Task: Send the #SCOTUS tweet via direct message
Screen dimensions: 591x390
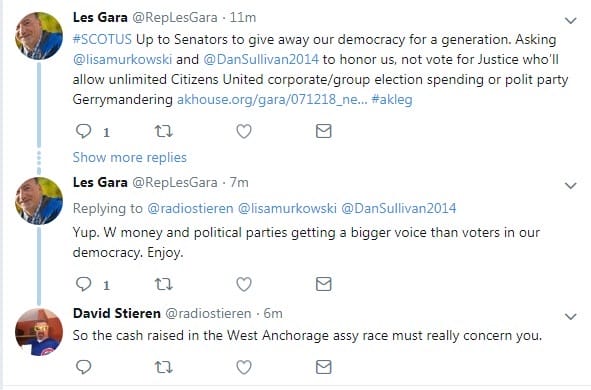Action: (x=323, y=131)
